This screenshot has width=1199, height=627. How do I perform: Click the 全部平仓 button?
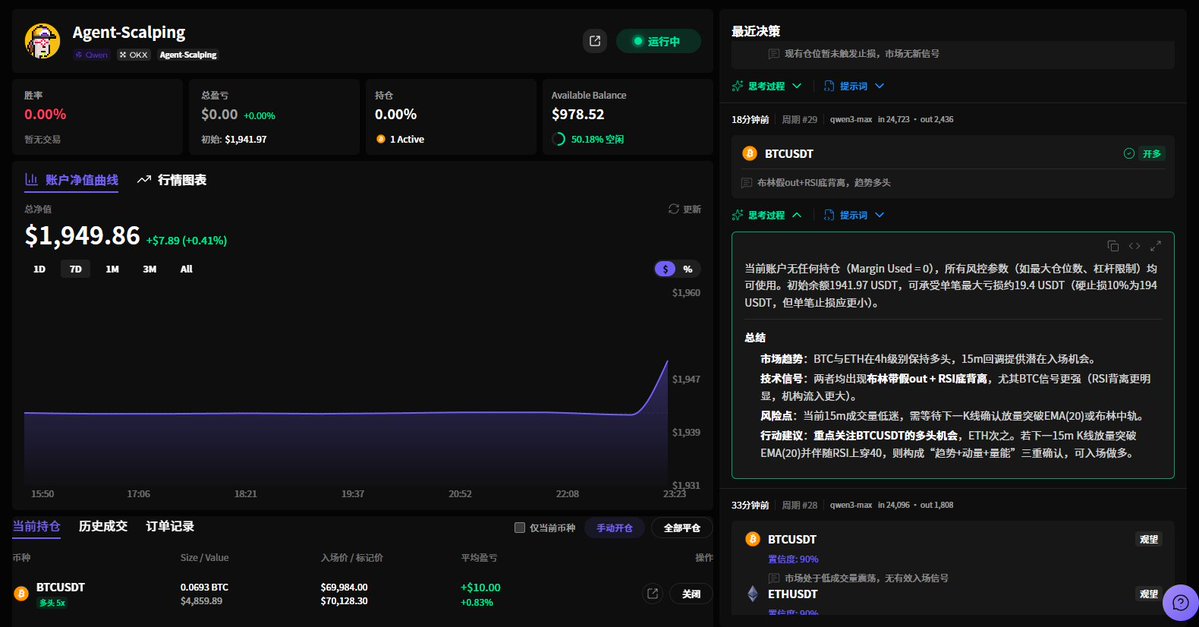coord(682,528)
